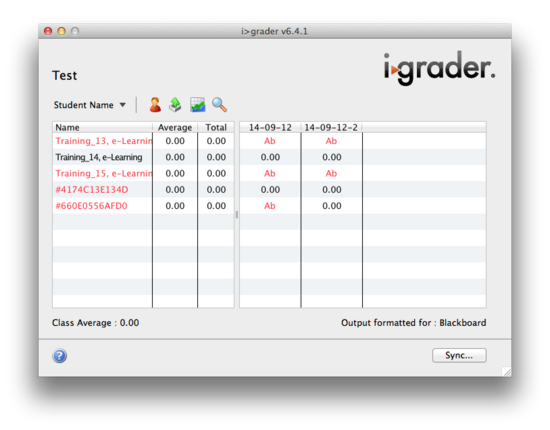Select clicker ID #4174C13E134D row

pyautogui.click(x=143, y=190)
